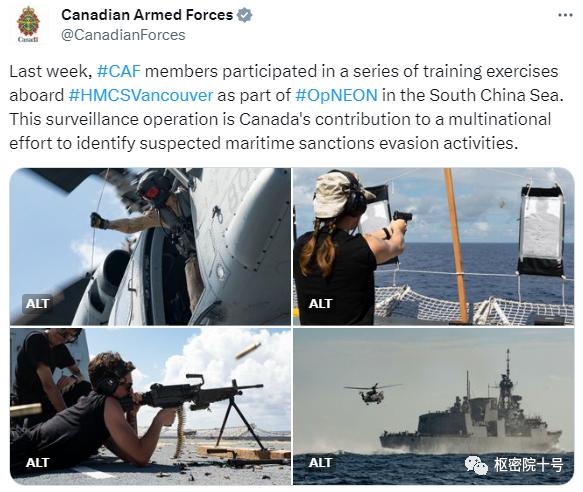Show ALT text on warship and helicopter photo
Image resolution: width=583 pixels, height=492 pixels.
pos(320,463)
